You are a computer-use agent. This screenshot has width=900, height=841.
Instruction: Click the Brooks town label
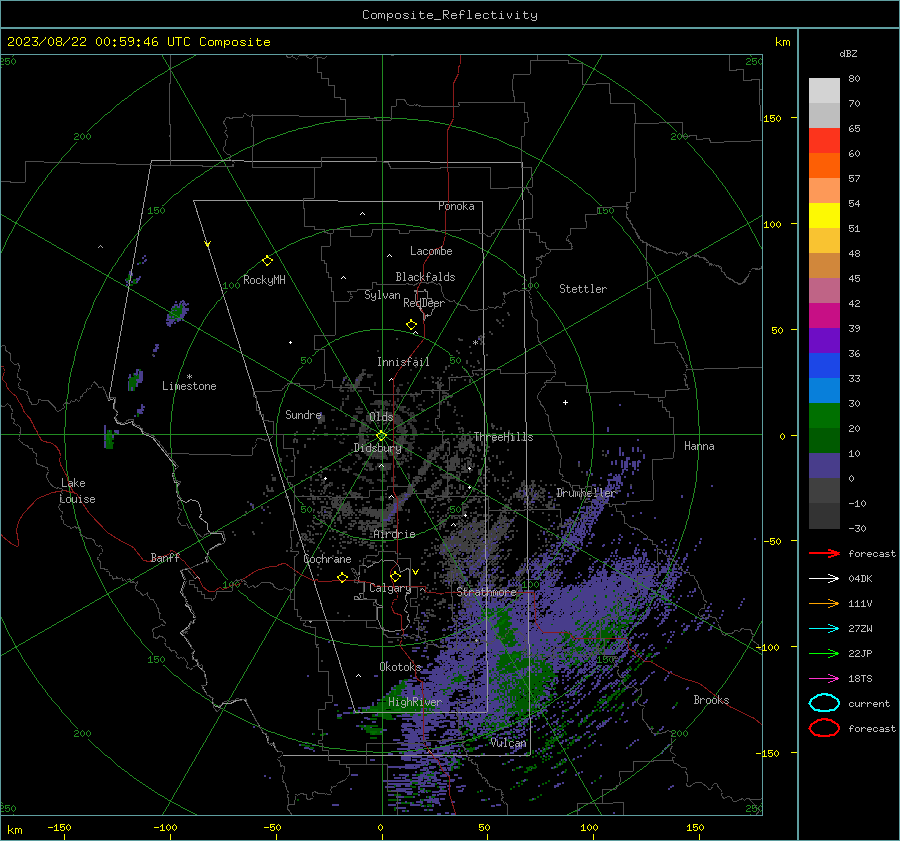pos(711,700)
